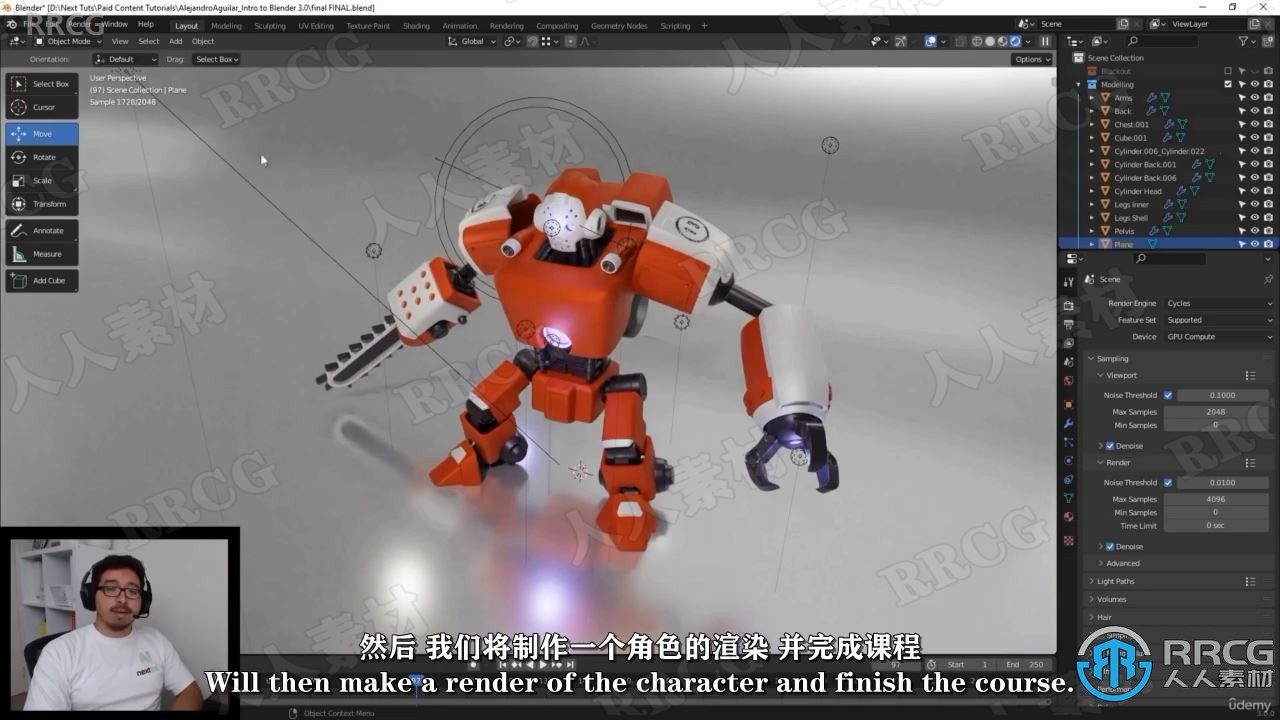Select the Select Box tool

41,84
